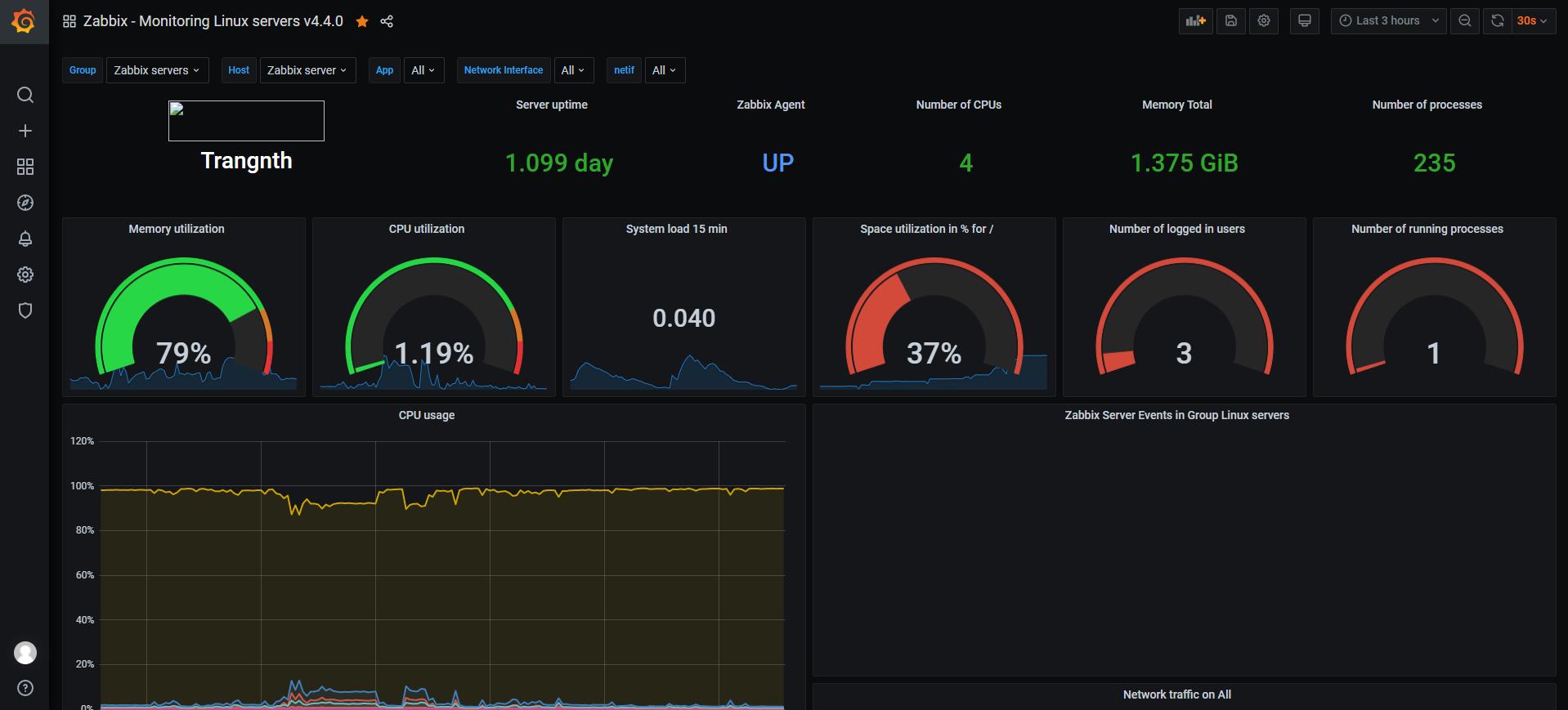Image resolution: width=1568 pixels, height=710 pixels.
Task: Click the Network traffic on All title
Action: [1177, 694]
